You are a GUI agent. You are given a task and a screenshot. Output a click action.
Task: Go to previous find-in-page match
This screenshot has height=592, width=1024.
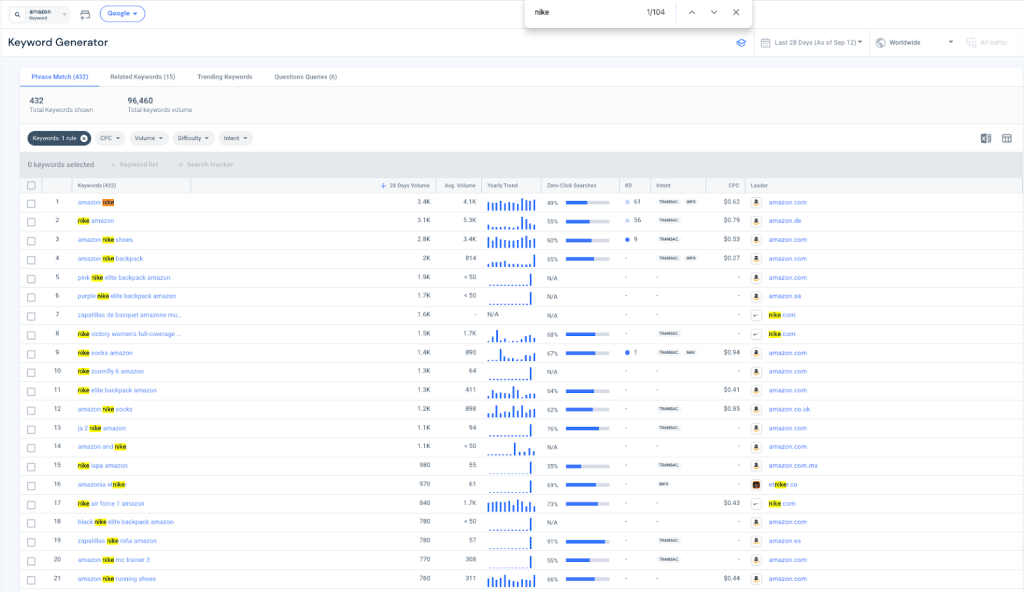click(690, 12)
